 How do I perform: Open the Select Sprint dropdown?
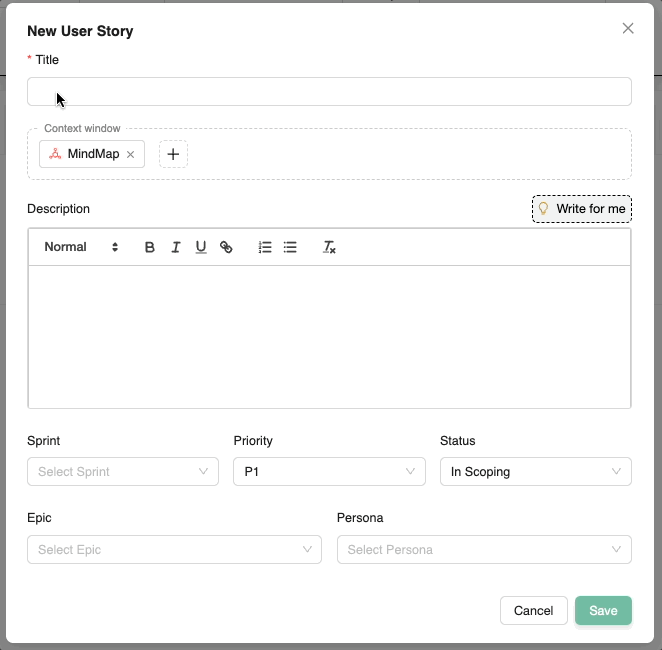123,472
